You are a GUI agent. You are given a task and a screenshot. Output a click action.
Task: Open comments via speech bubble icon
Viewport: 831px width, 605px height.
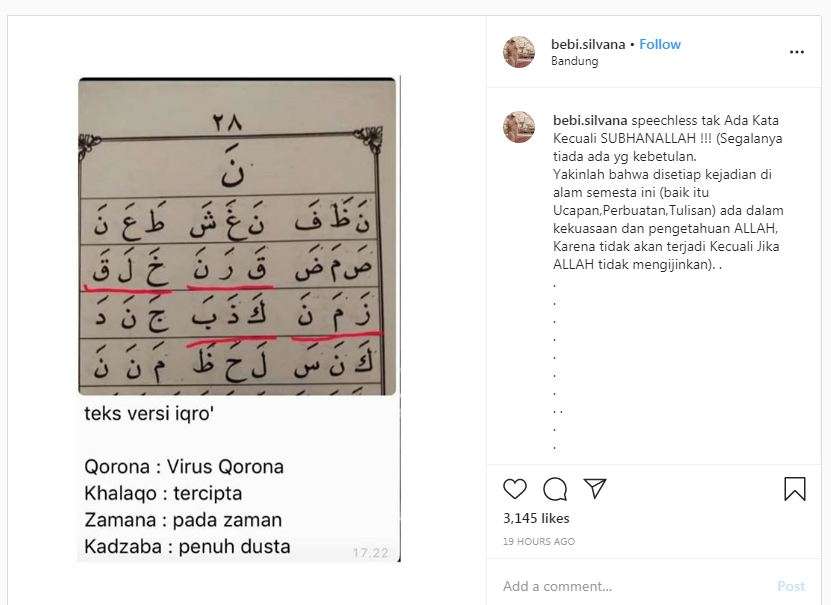pos(554,489)
